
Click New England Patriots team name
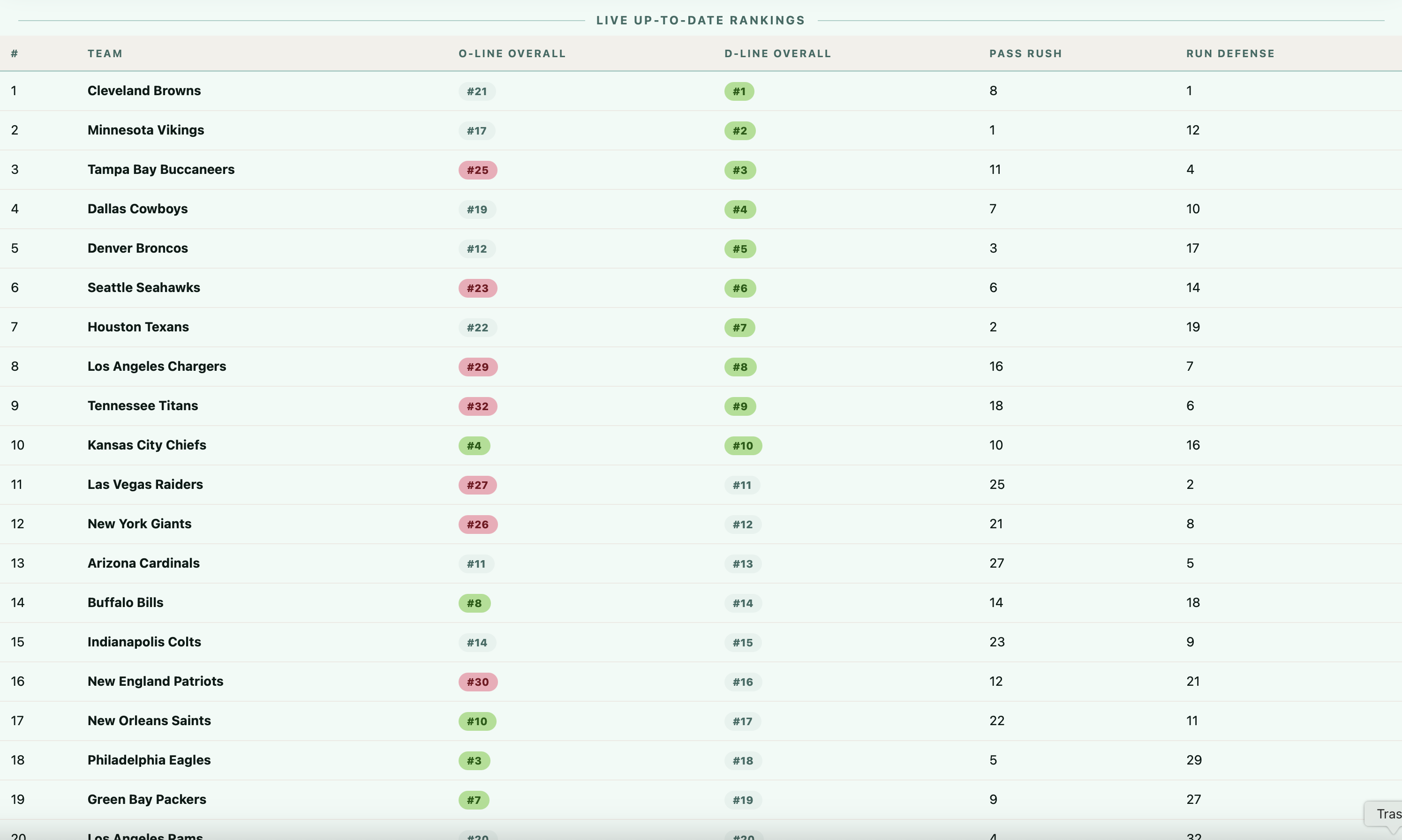click(155, 681)
